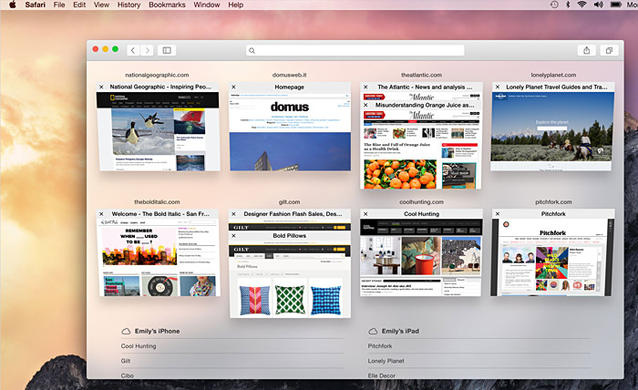Click the lonelyplanet.com site label
The height and width of the screenshot is (390, 638).
tap(553, 75)
